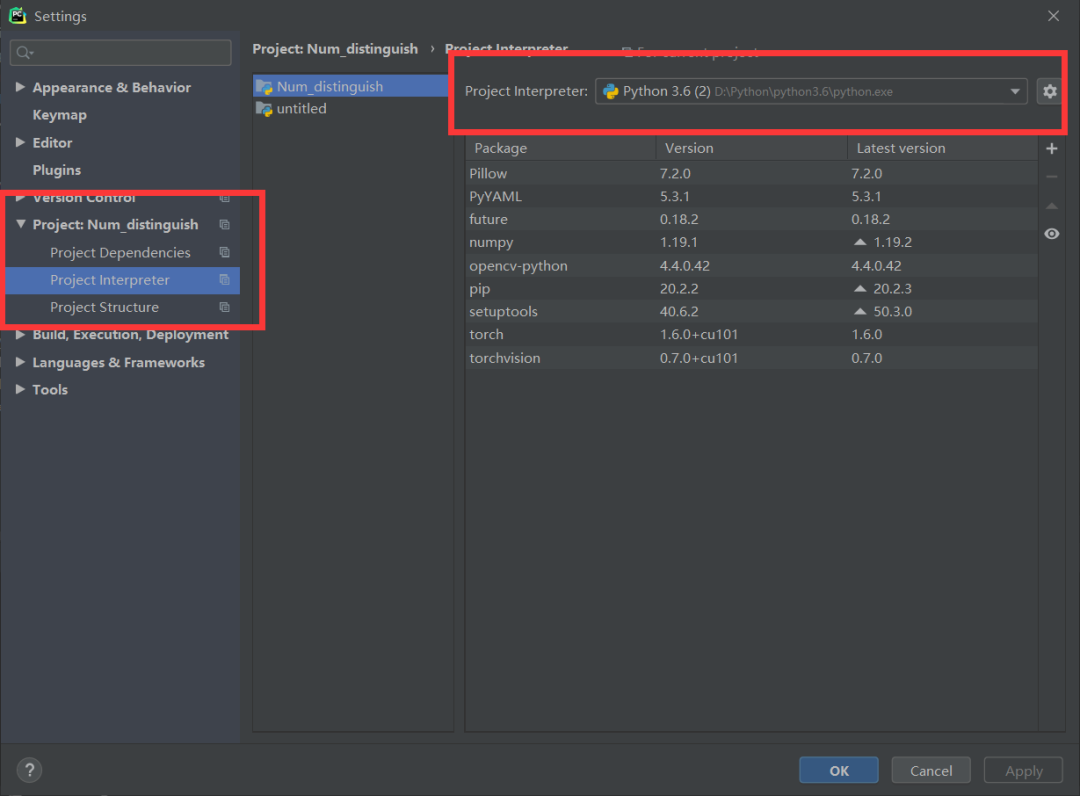Click the upgrade arrow in pip row

click(860, 288)
